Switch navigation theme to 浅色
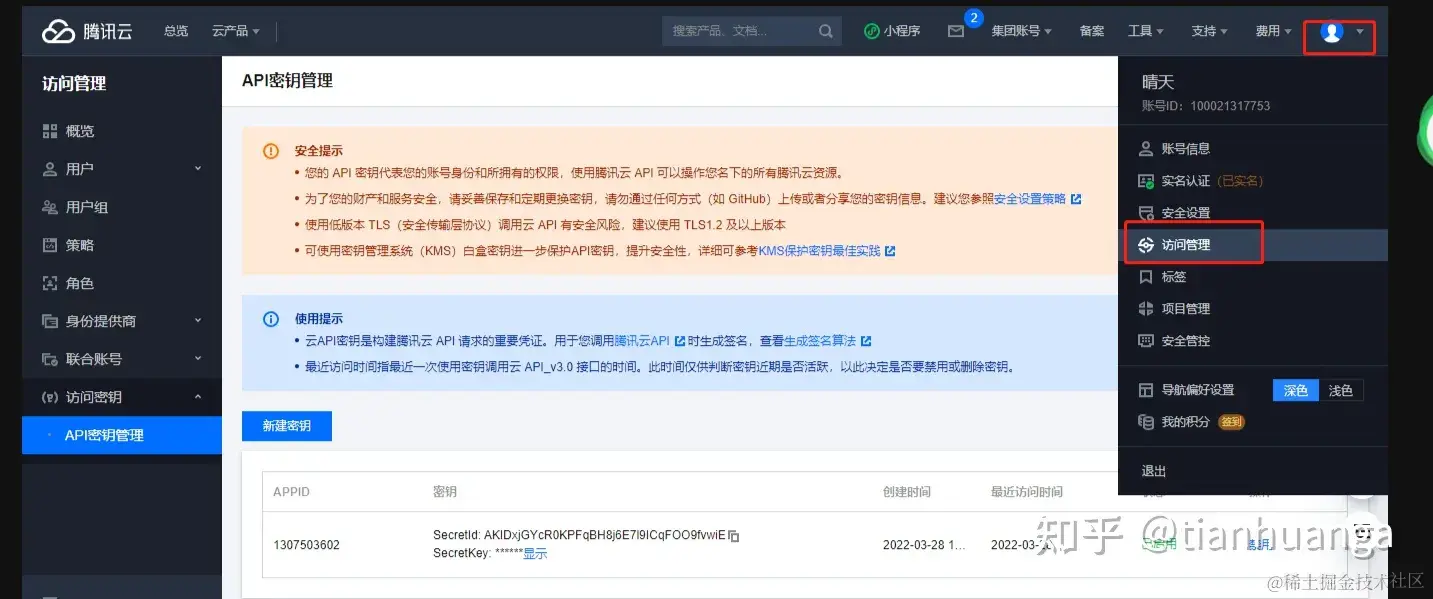 tap(1341, 390)
